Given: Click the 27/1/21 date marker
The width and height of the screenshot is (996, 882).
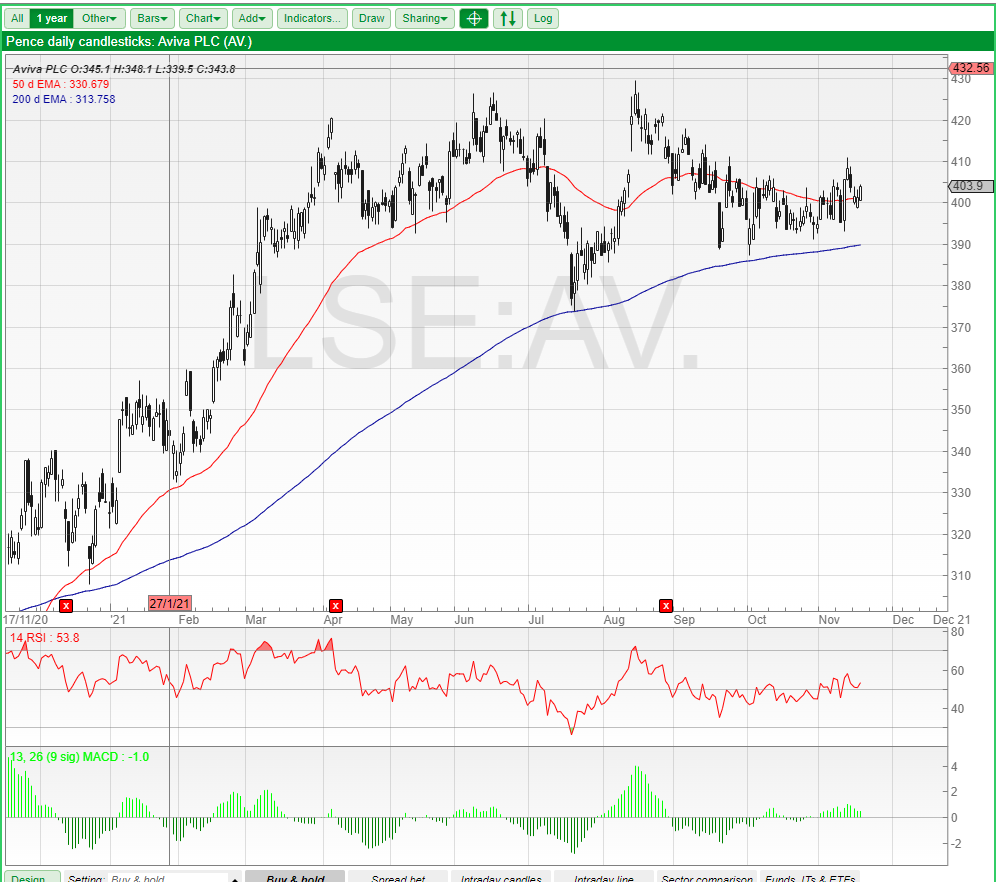Looking at the screenshot, I should (170, 603).
